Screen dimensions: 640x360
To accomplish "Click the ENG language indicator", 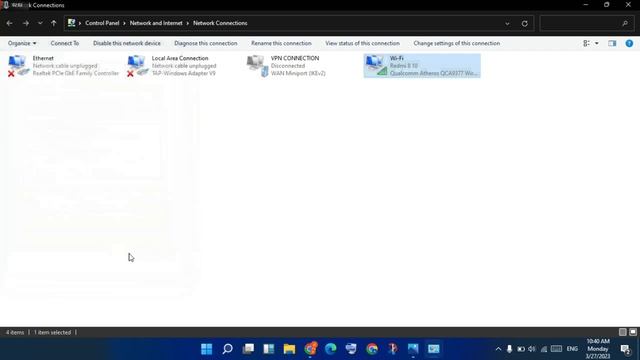I will click(x=572, y=349).
